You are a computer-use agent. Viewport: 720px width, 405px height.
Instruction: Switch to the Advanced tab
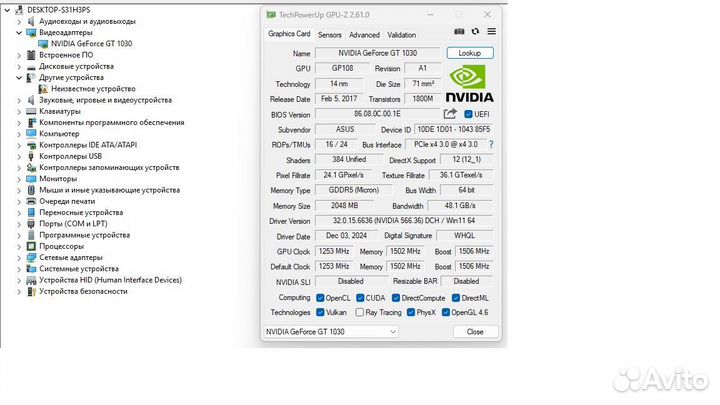(364, 35)
